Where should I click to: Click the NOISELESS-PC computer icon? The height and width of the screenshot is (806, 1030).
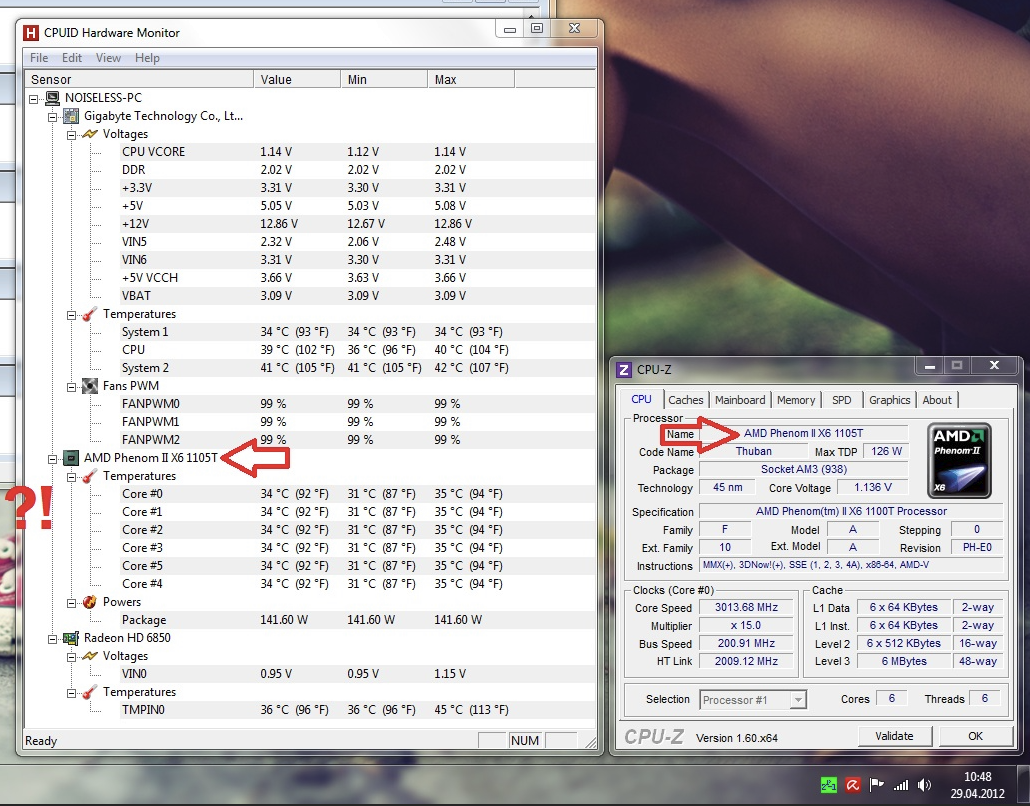click(x=53, y=98)
